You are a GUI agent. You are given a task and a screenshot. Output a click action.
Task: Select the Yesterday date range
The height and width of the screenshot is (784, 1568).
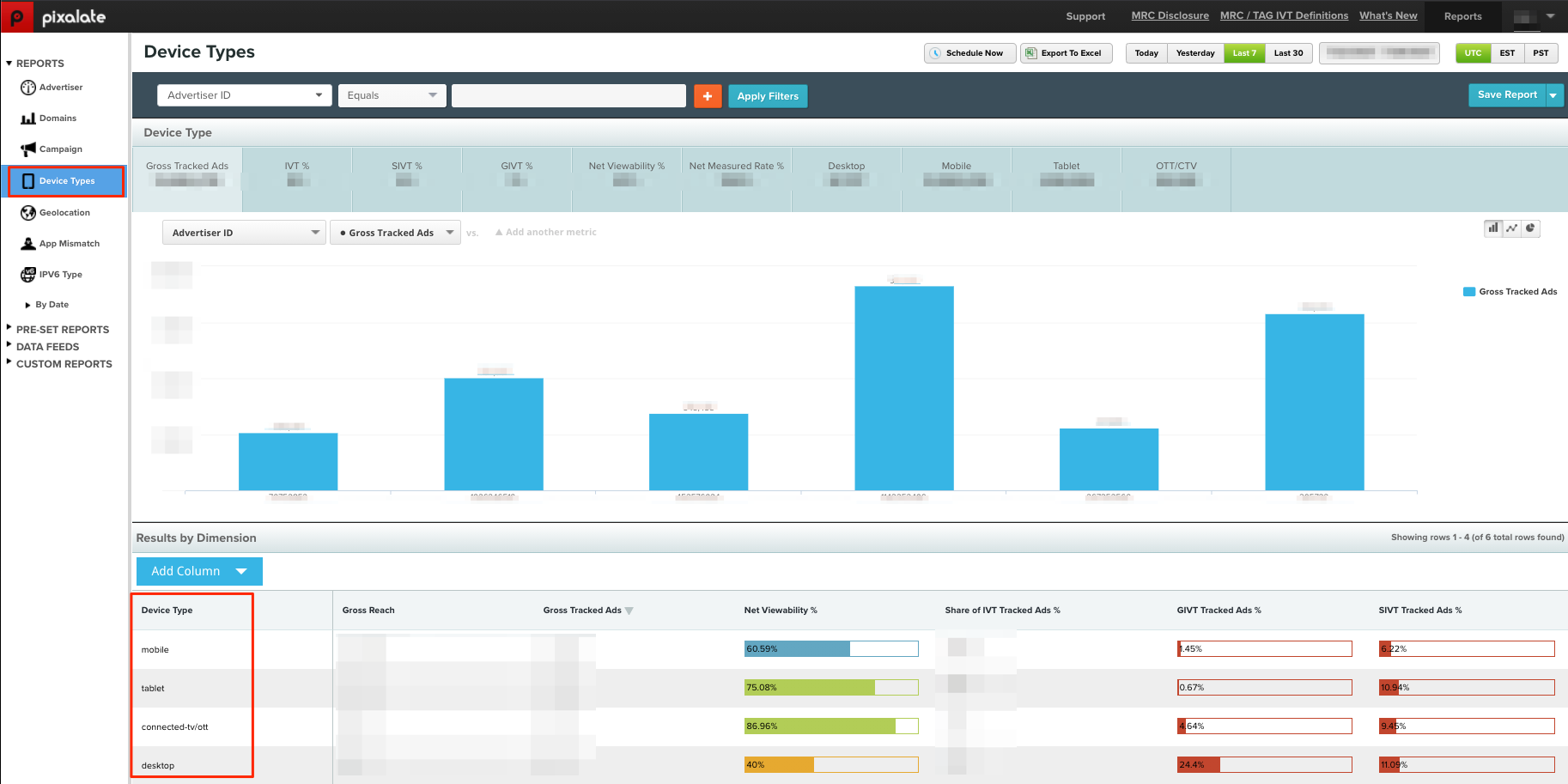1195,53
